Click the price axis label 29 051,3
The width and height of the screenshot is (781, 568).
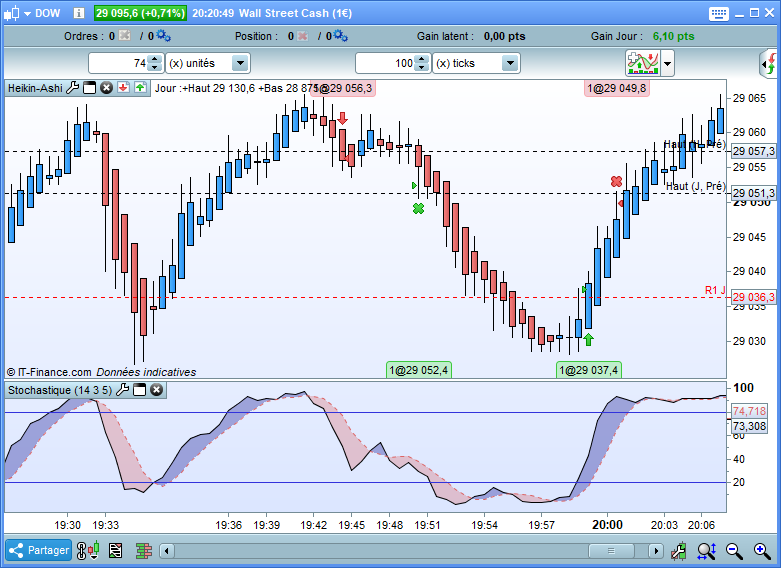(754, 193)
